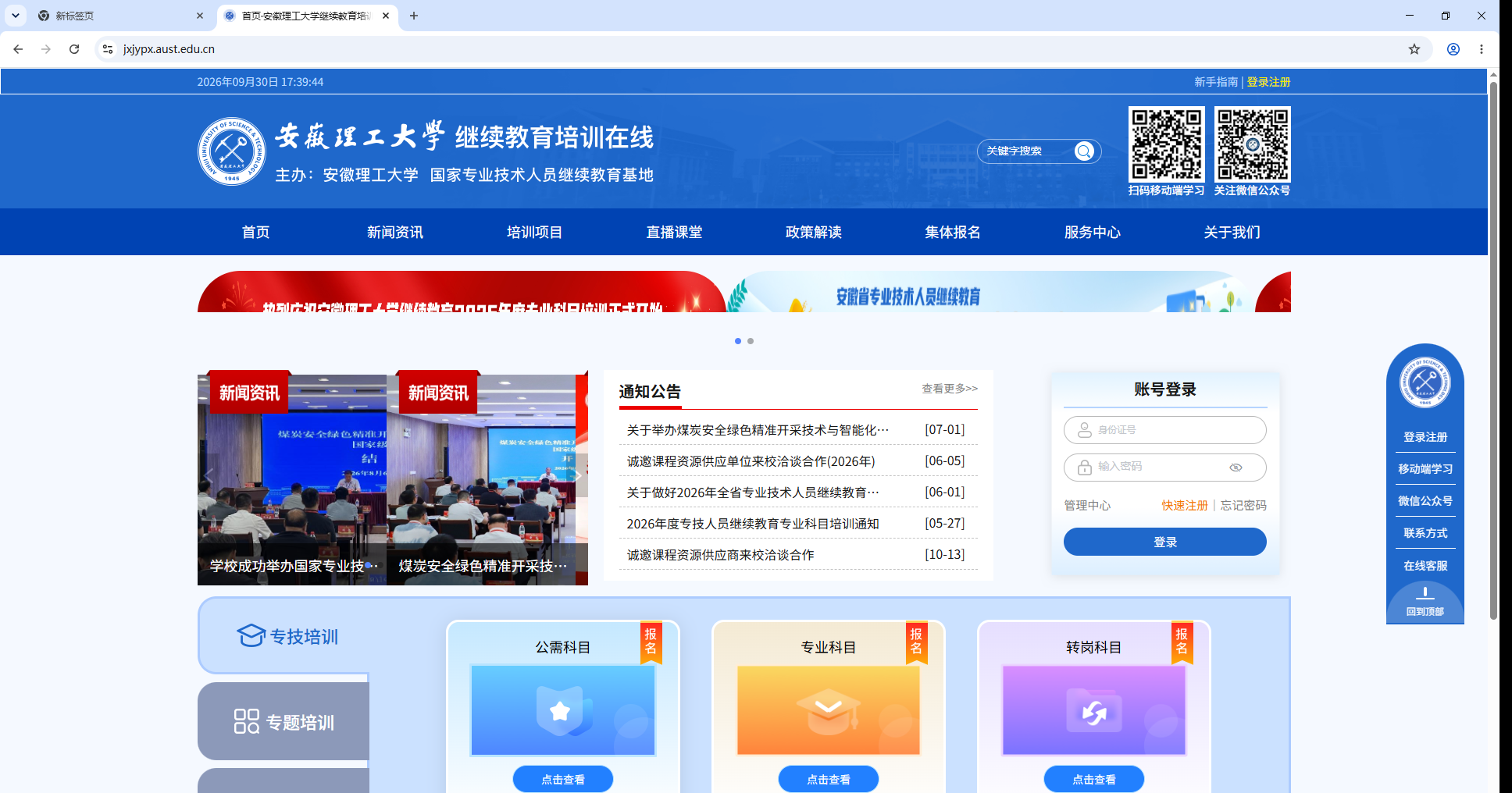
Task: Click 报名 ribbon on 公需科目 card
Action: click(x=651, y=642)
